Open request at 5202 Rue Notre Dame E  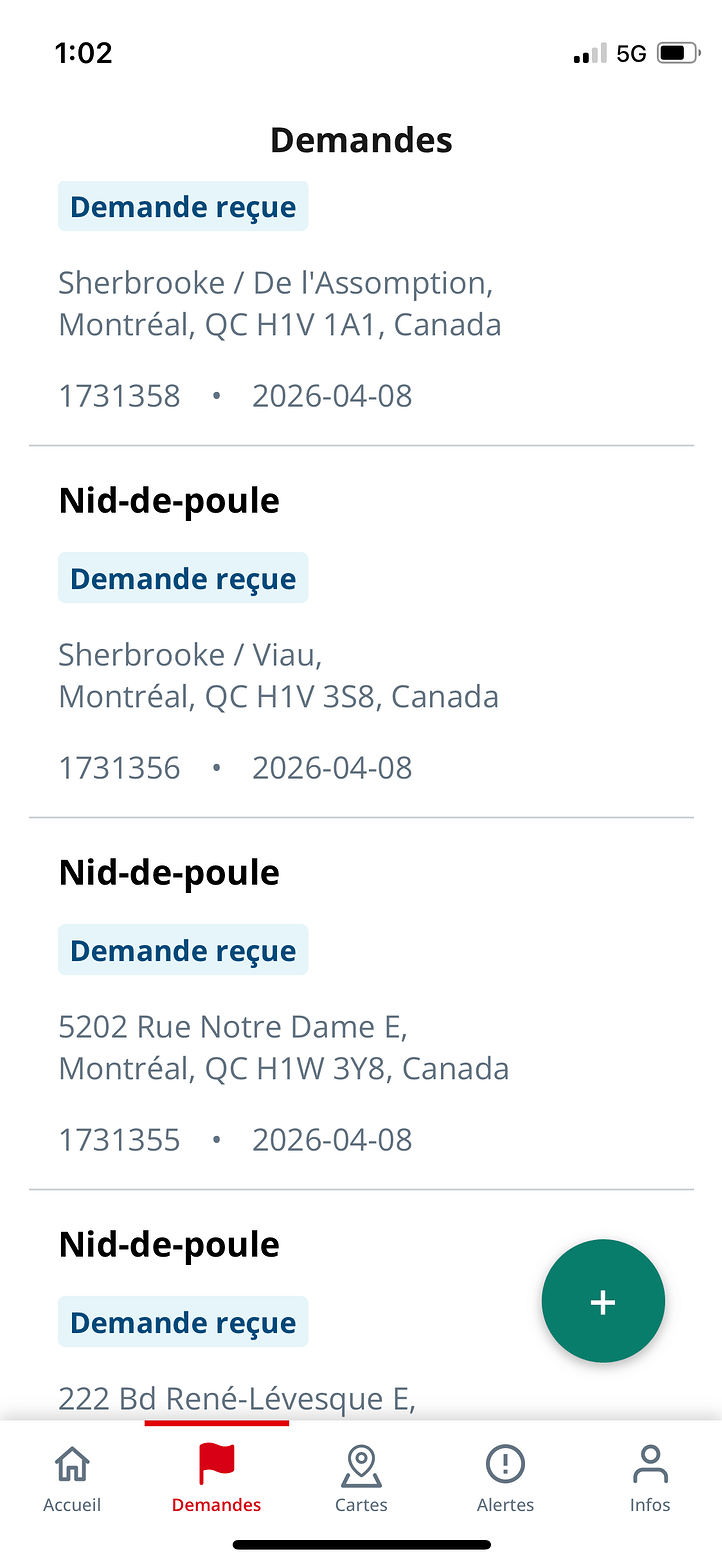pos(283,1047)
